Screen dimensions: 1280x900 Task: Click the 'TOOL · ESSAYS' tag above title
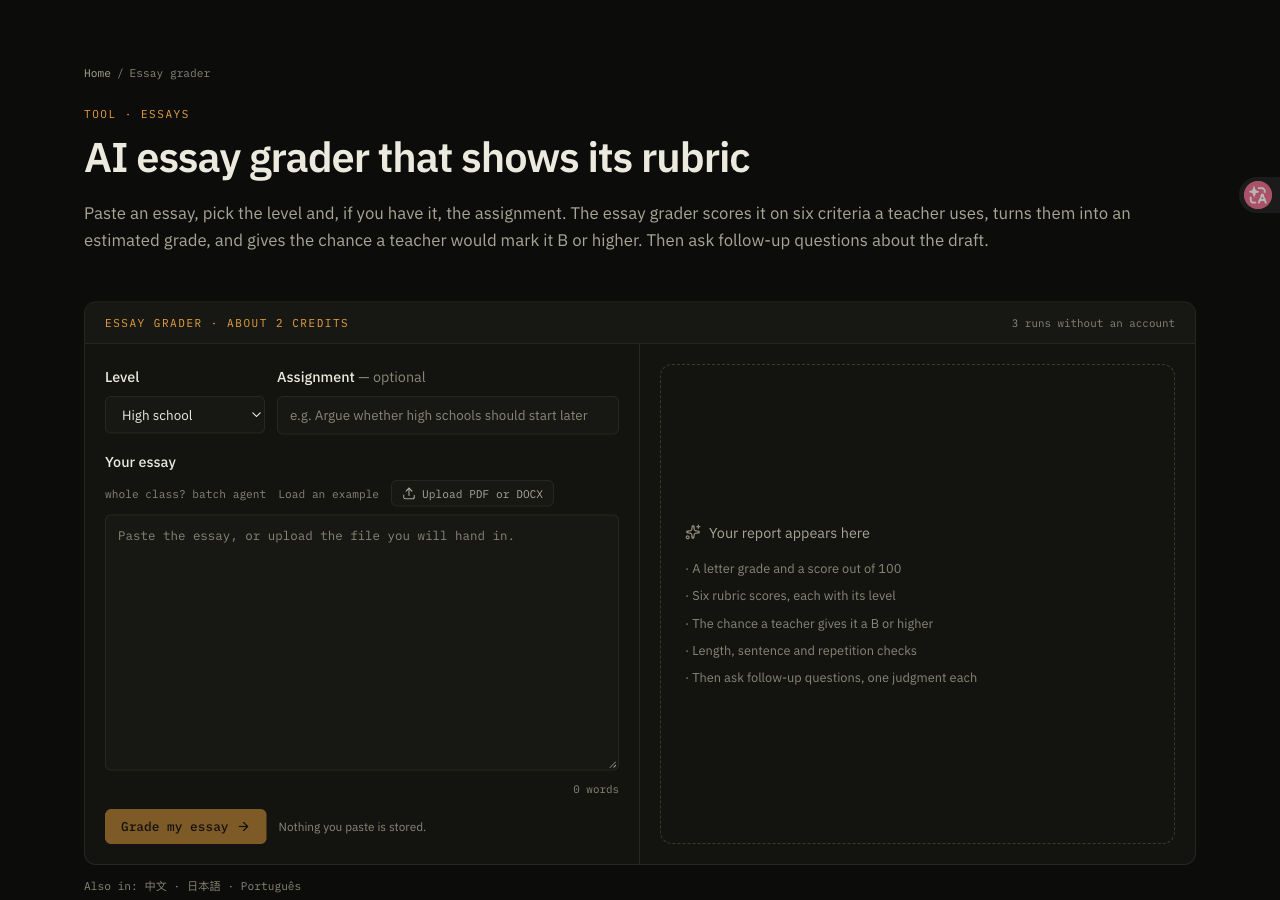pos(137,114)
